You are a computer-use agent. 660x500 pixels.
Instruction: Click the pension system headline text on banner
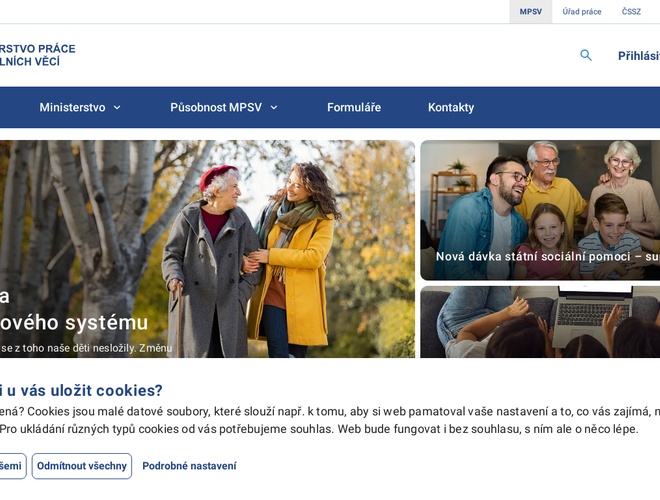[x=74, y=310]
